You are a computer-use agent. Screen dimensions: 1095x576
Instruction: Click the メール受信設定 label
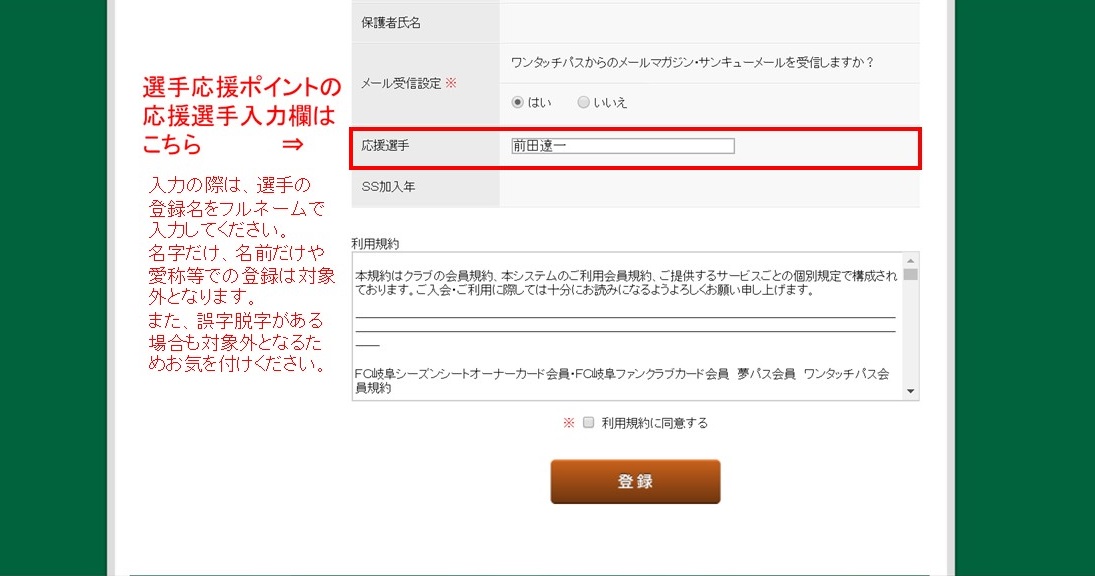click(x=401, y=83)
